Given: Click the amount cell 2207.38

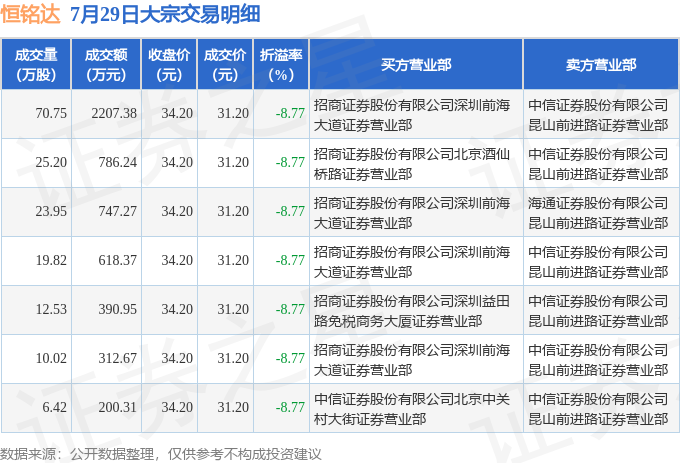Looking at the screenshot, I should point(114,114).
